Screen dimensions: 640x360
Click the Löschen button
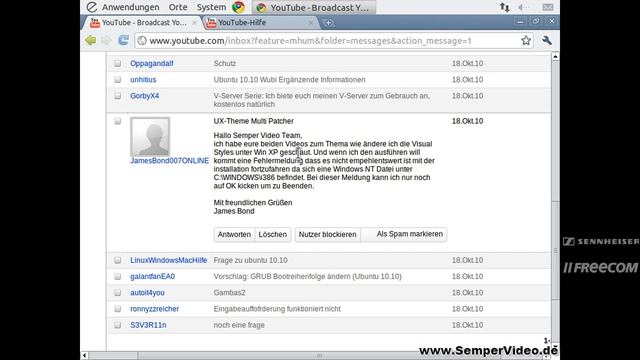click(x=273, y=234)
